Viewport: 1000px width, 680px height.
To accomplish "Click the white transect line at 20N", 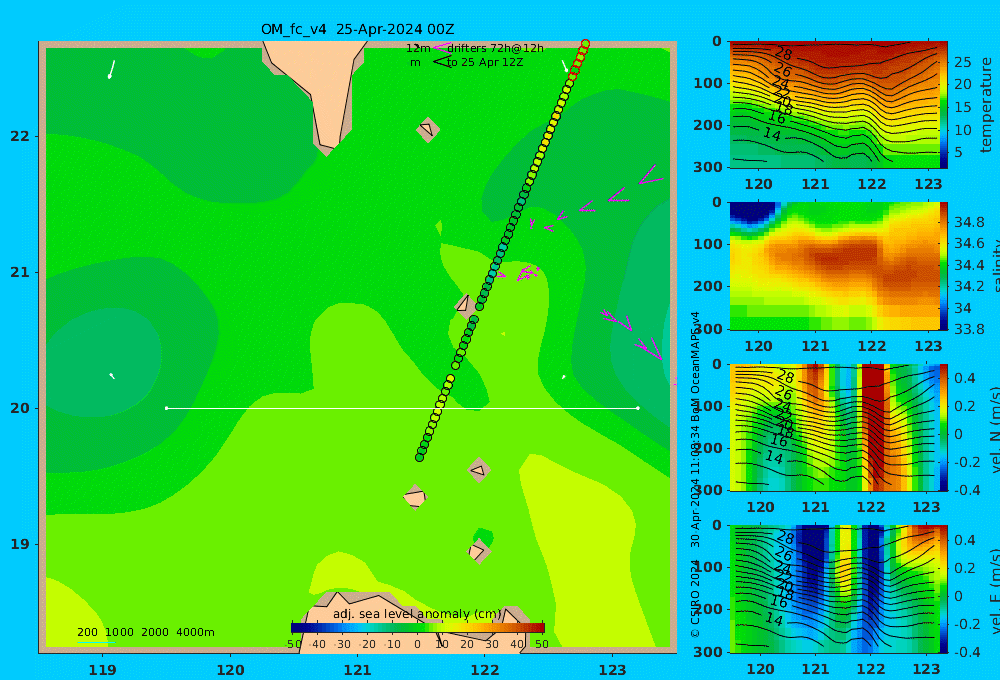I will tap(402, 408).
